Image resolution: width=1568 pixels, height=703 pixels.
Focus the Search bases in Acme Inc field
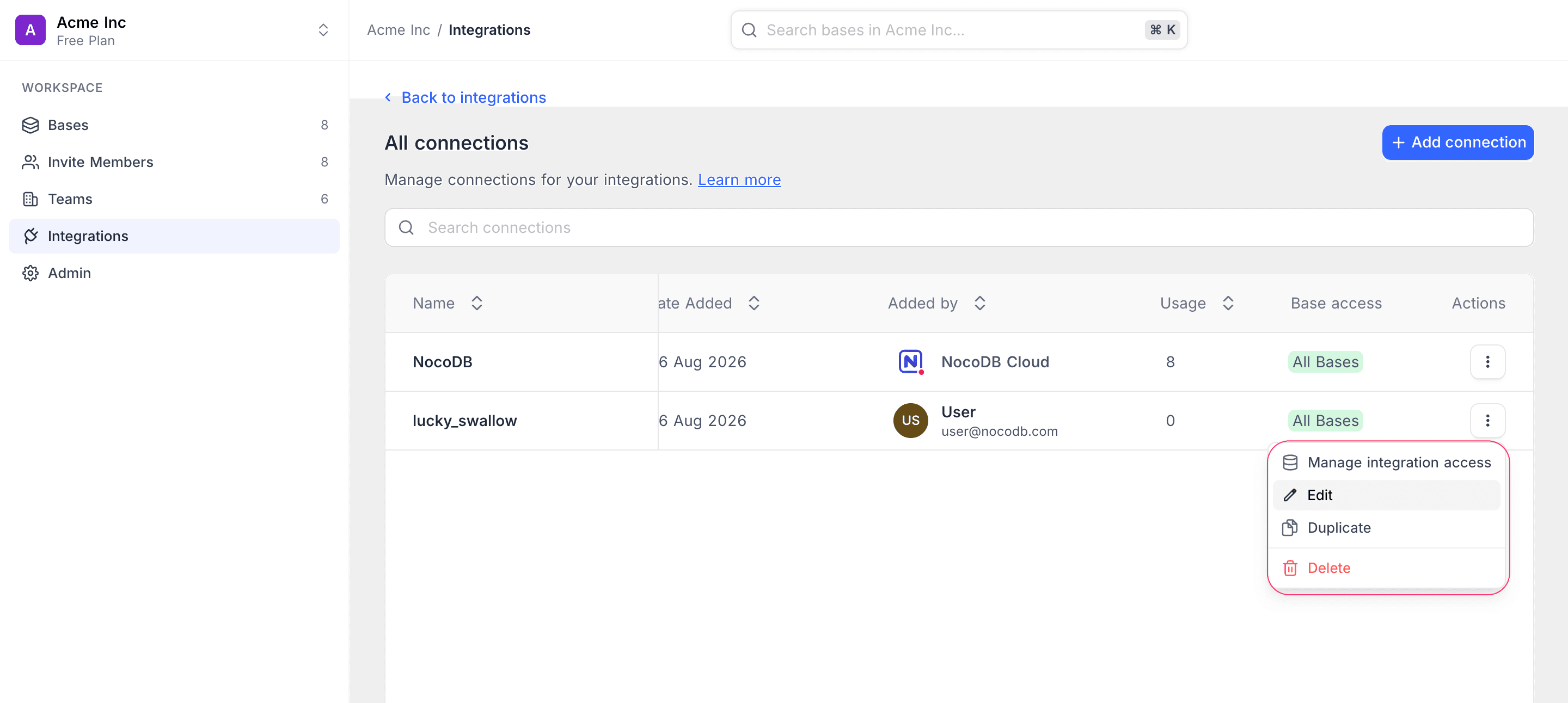(959, 30)
